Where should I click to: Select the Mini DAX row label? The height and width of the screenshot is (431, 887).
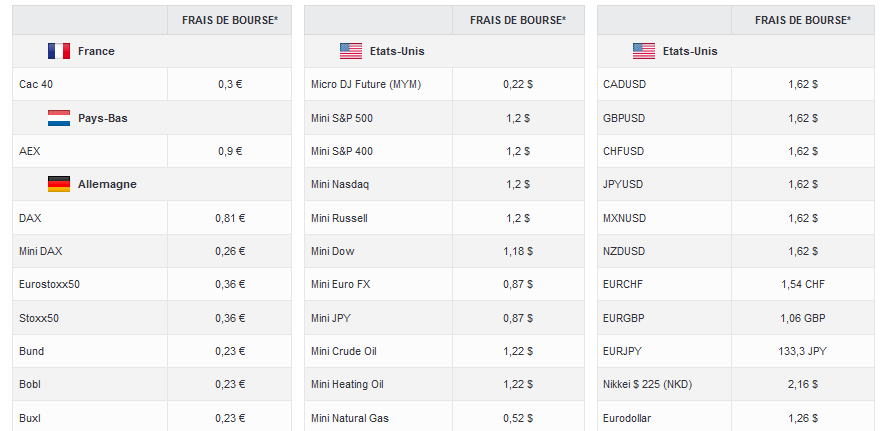point(41,251)
